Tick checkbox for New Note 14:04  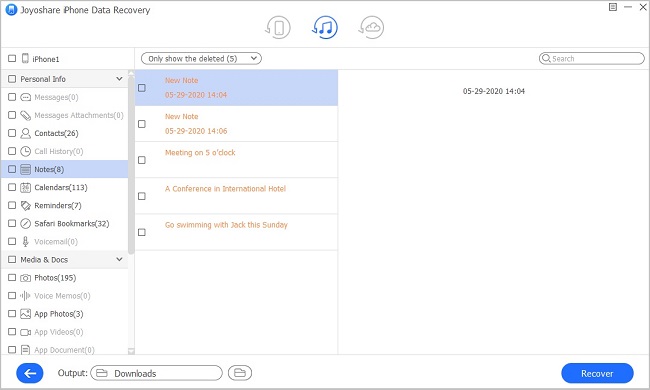142,88
